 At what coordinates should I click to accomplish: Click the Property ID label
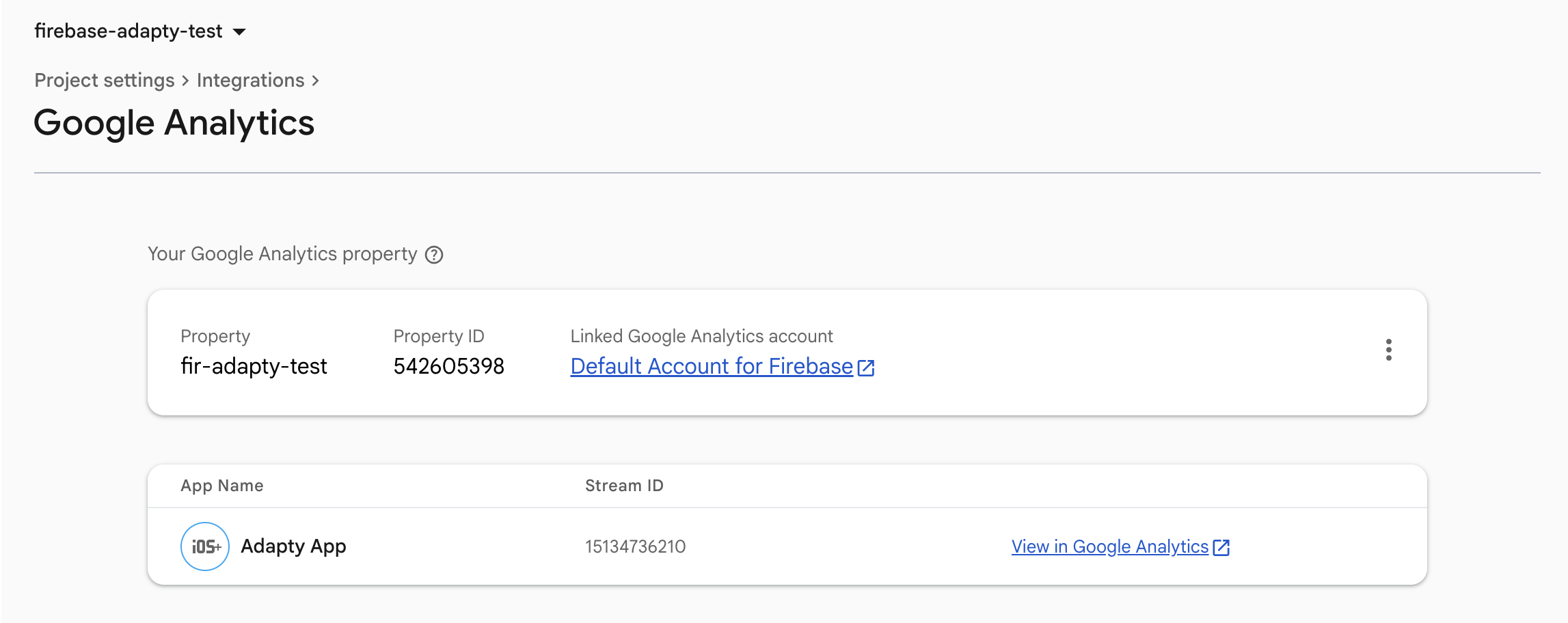coord(439,336)
